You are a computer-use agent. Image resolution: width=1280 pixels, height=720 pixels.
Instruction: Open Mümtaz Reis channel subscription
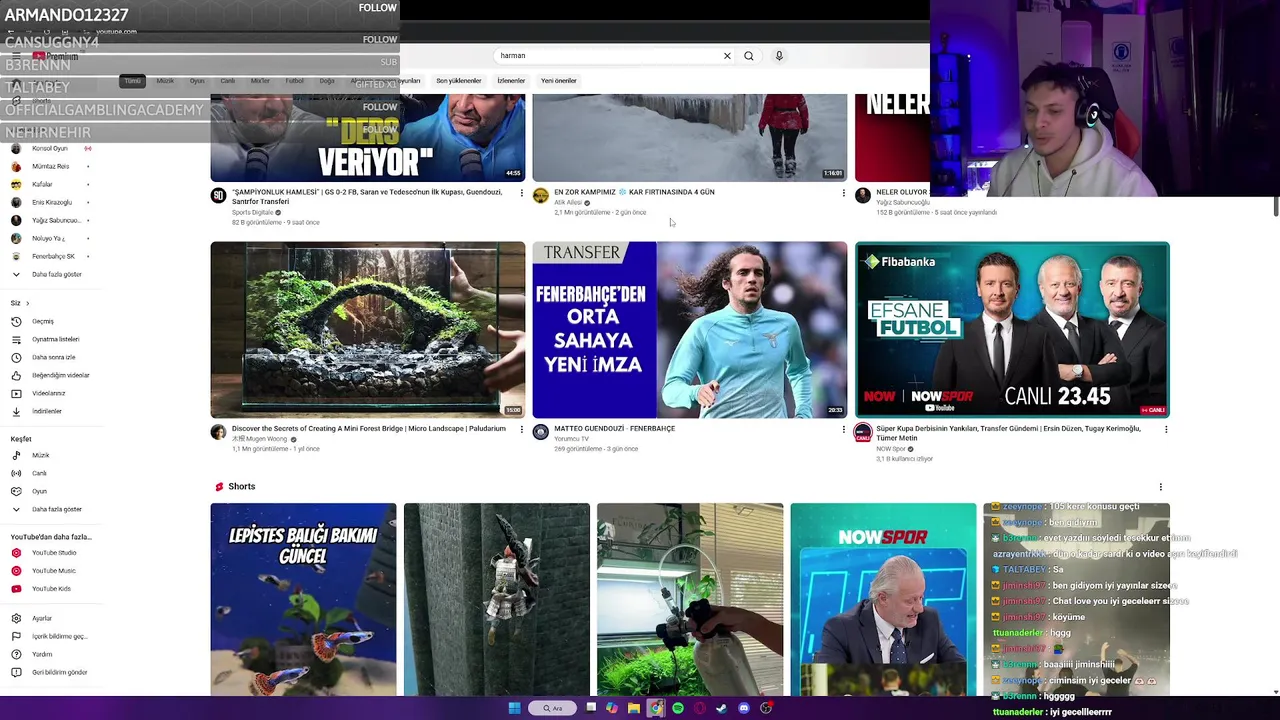(x=50, y=166)
